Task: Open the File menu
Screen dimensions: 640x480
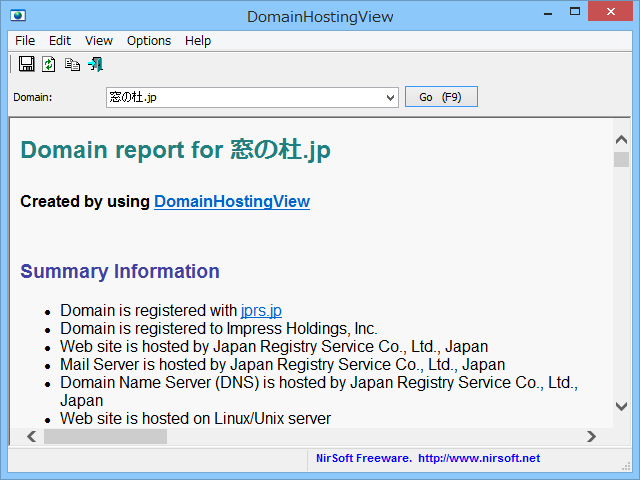Action: coord(25,41)
